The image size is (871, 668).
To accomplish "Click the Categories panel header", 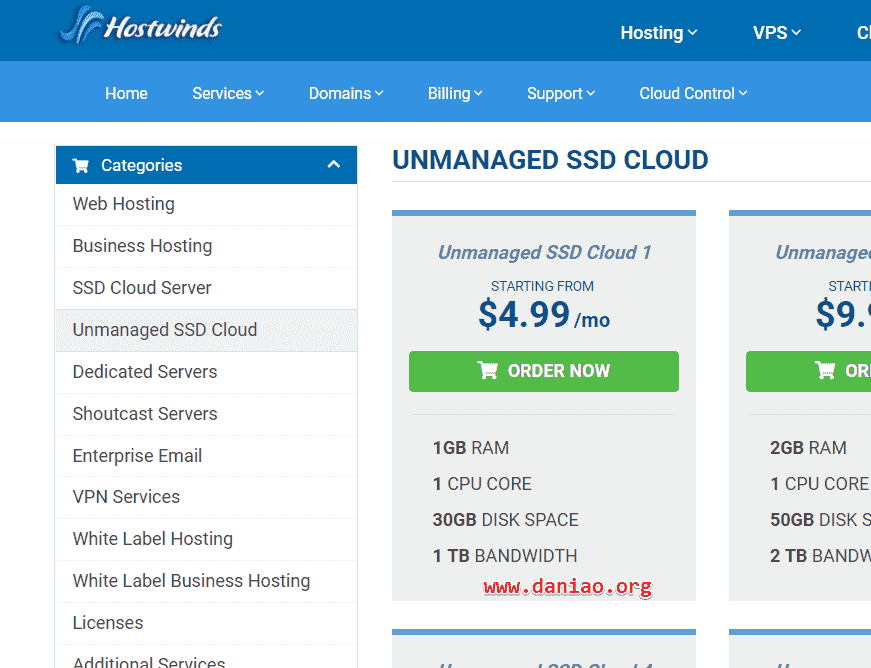I will pyautogui.click(x=206, y=165).
